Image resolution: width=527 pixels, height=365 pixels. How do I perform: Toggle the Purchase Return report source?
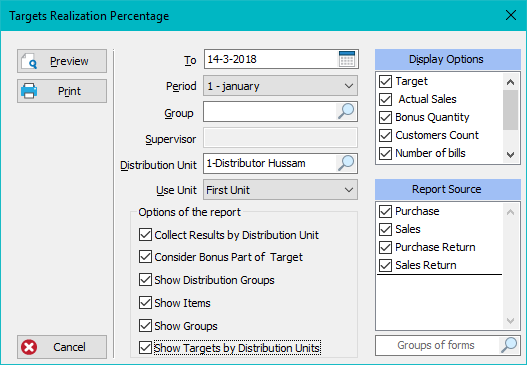click(x=386, y=247)
